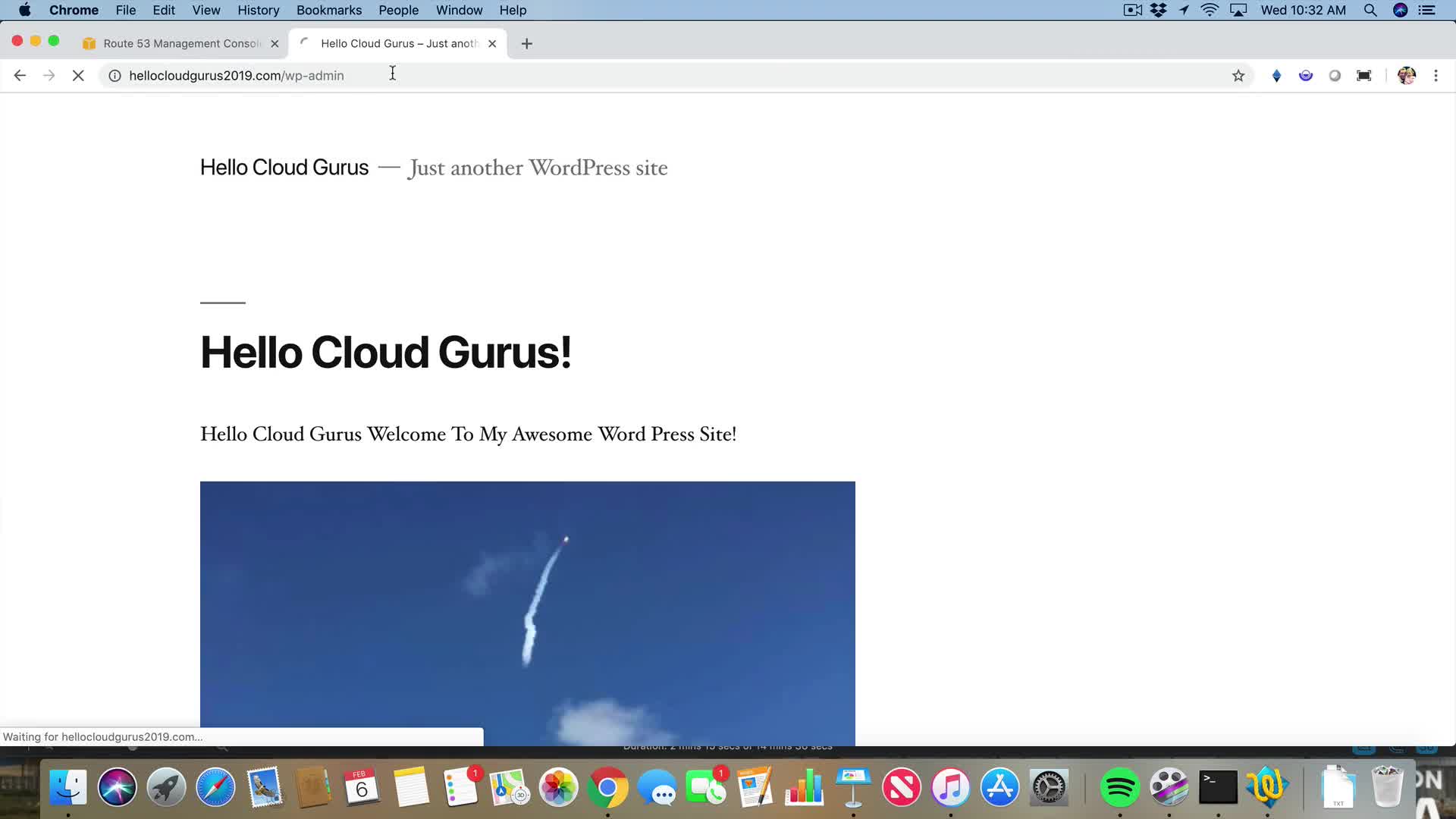1456x819 pixels.
Task: Open Wi-Fi status menu
Action: click(x=1210, y=11)
